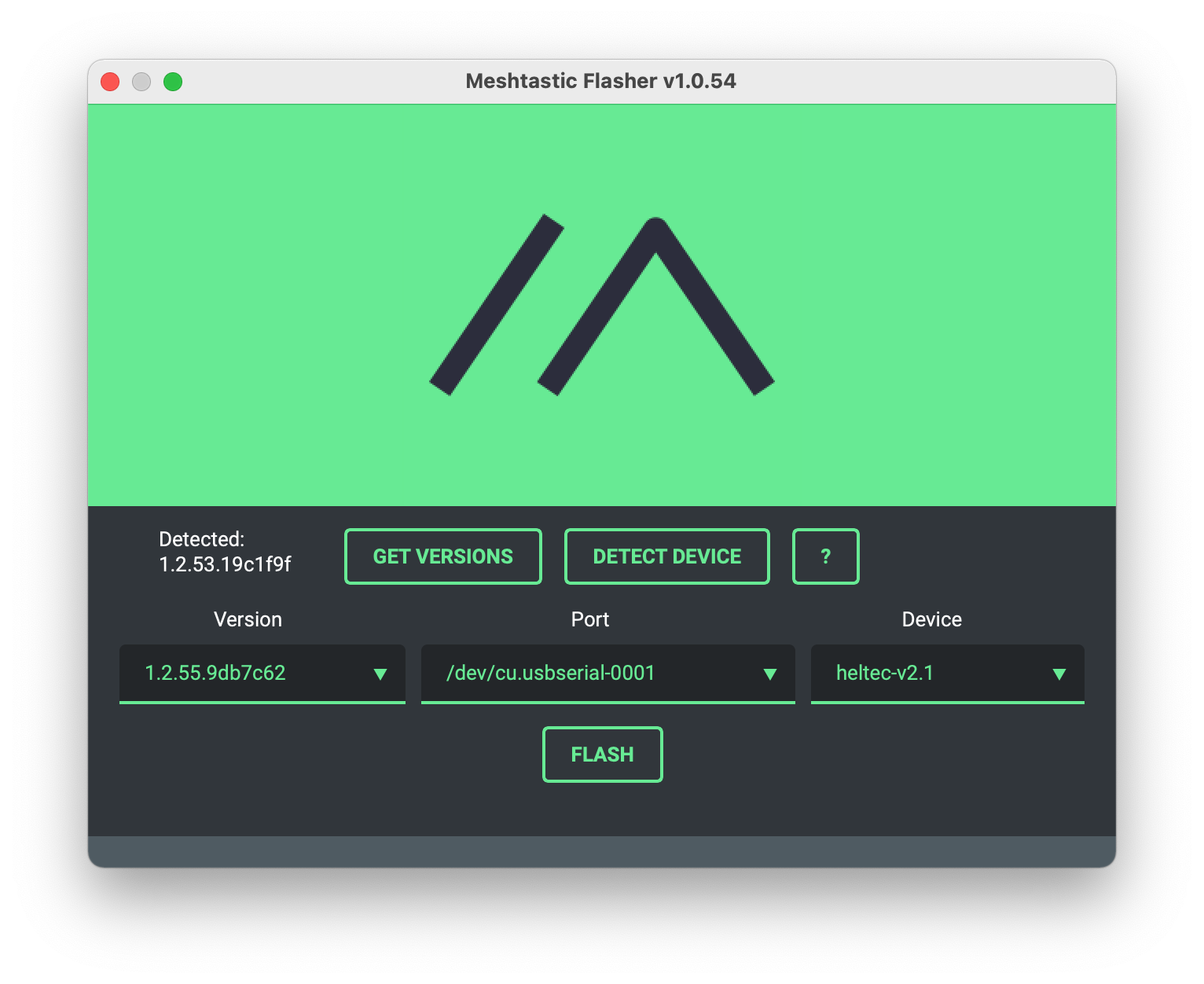The image size is (1204, 984).
Task: Click GET VERSIONS to fetch firmware versions
Action: click(x=442, y=556)
